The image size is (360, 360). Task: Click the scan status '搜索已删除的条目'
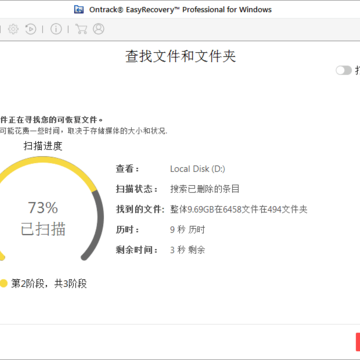(205, 189)
